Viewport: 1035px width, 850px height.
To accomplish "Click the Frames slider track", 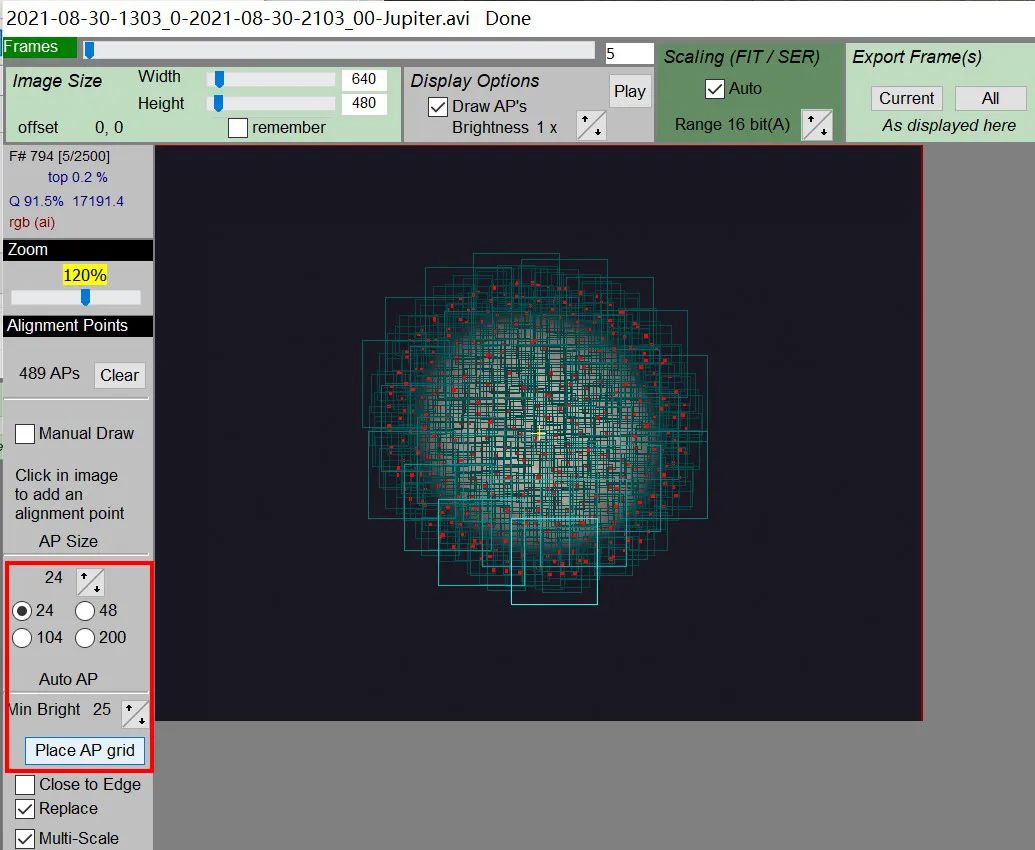I will point(338,51).
